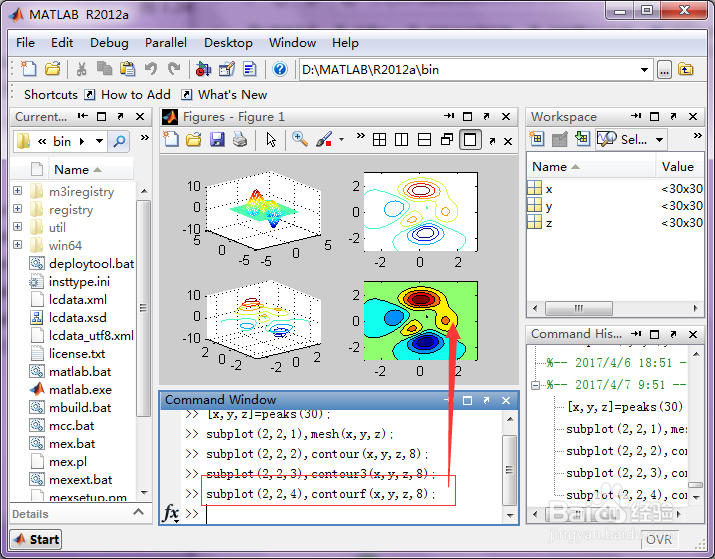Open the Parallel menu
The image size is (715, 559).
pos(166,43)
